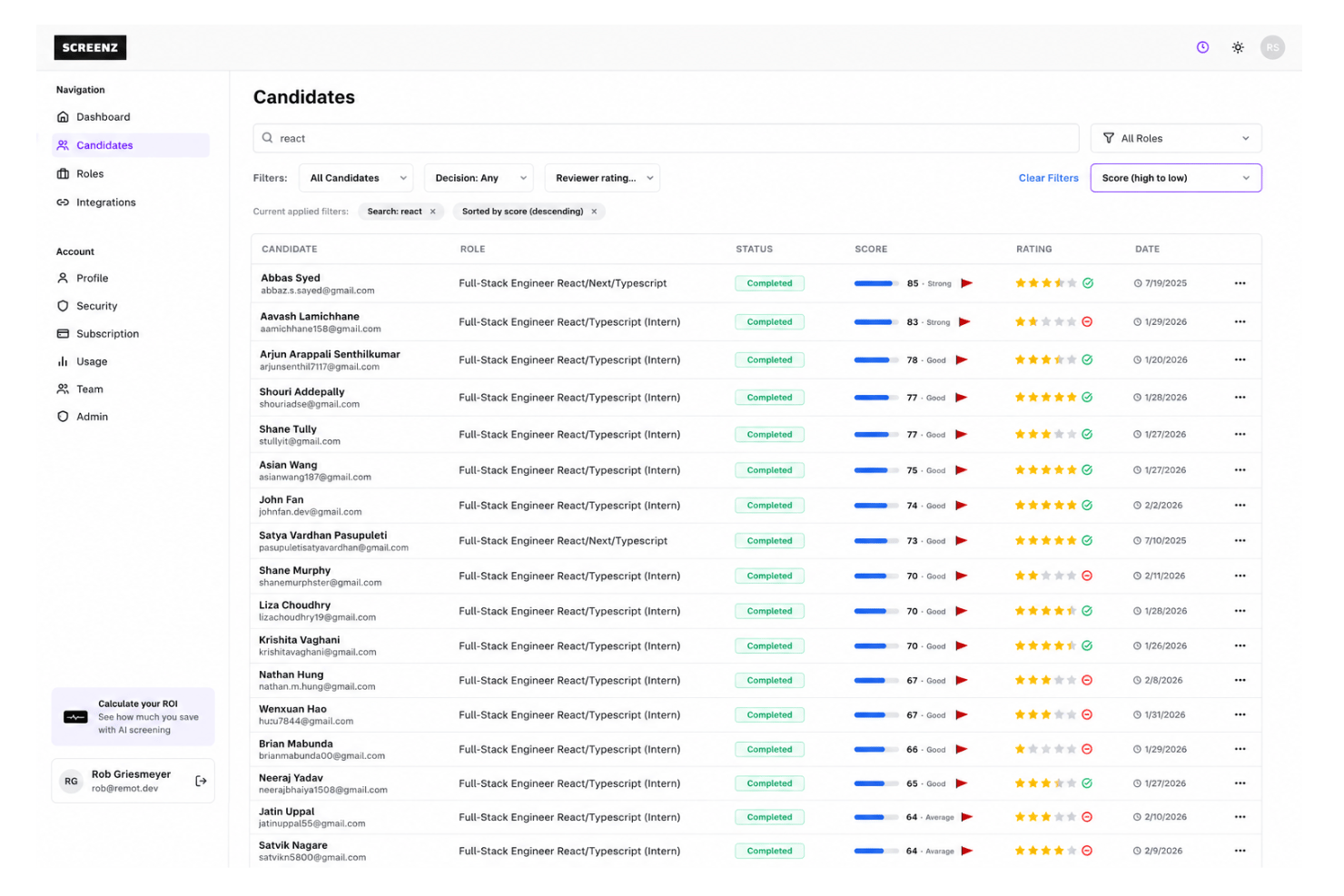This screenshot has width=1344, height=896.
Task: Click the red reject icon for Aavash Lamichhane
Action: 1087,322
